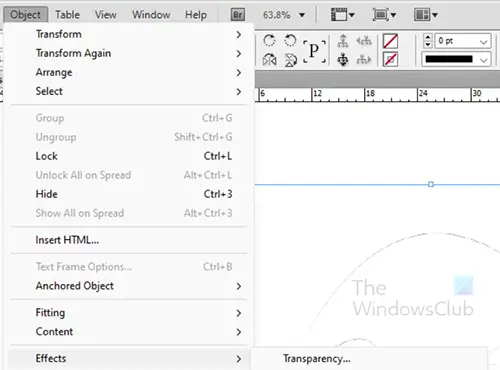
Task: Open the Window menu
Action: (x=151, y=15)
